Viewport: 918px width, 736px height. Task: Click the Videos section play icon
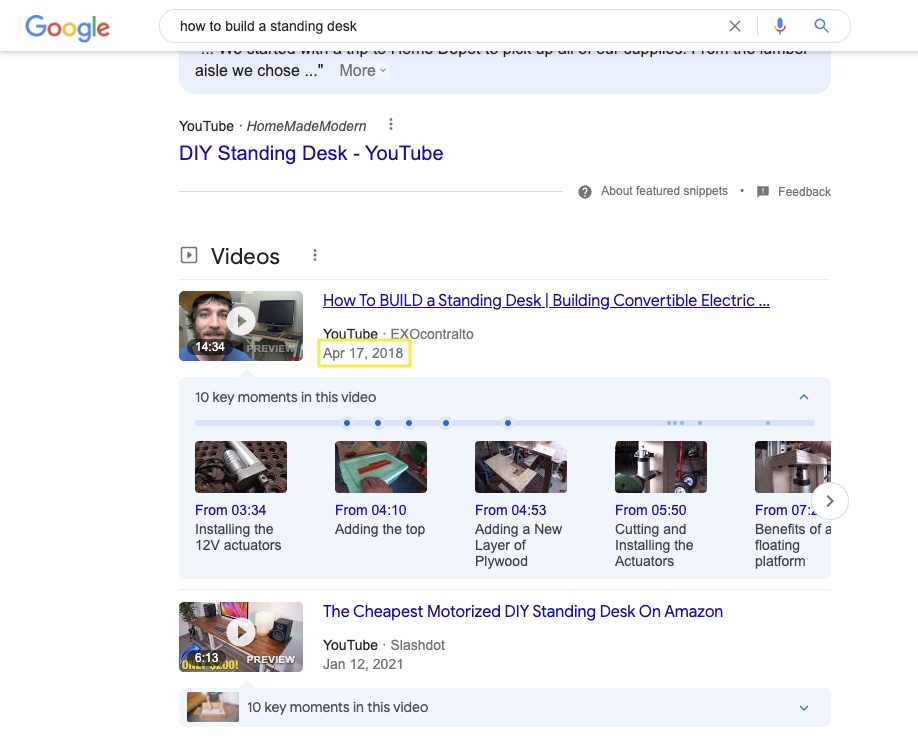(x=189, y=255)
